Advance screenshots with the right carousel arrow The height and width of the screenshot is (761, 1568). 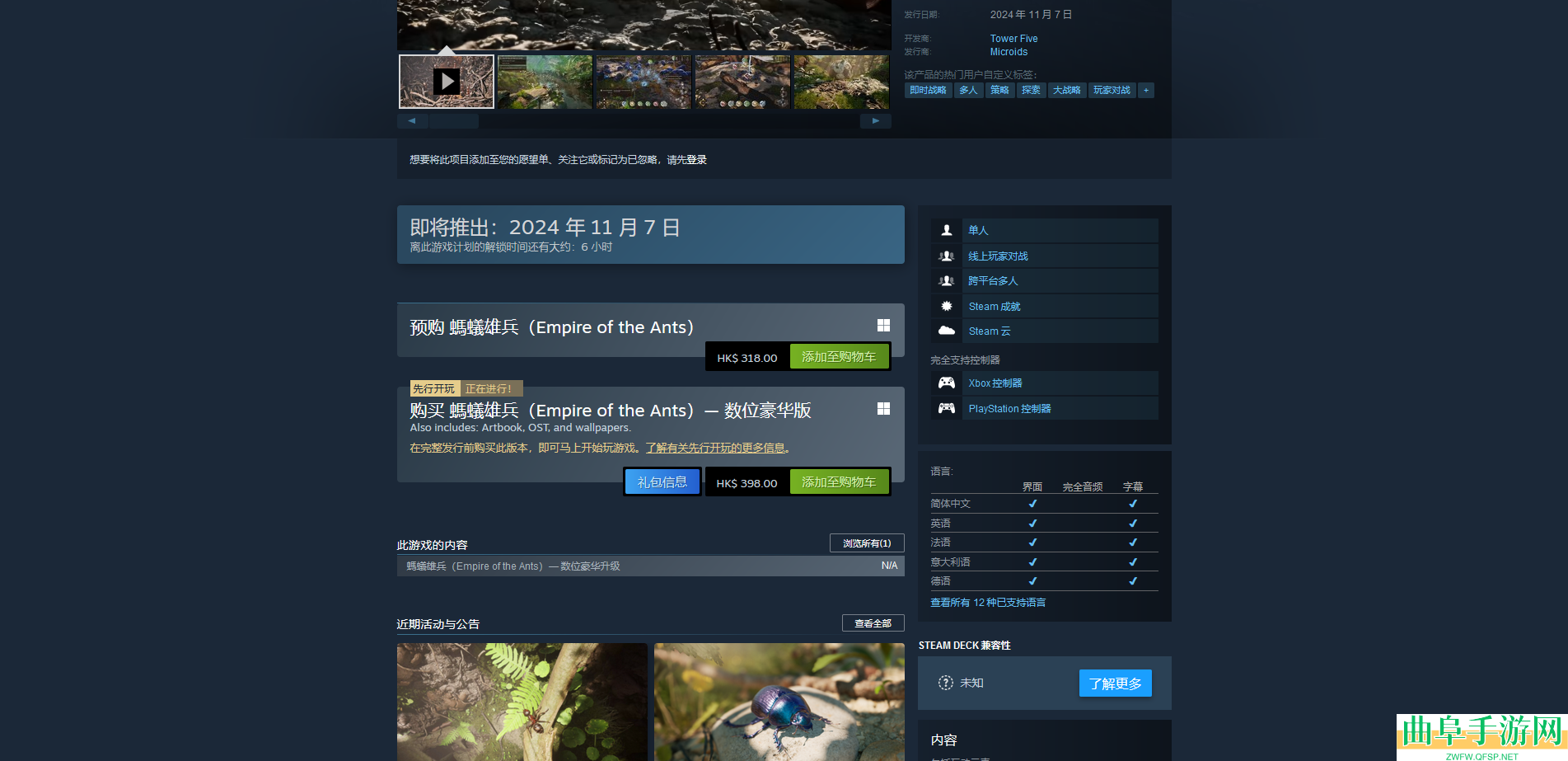click(x=875, y=120)
